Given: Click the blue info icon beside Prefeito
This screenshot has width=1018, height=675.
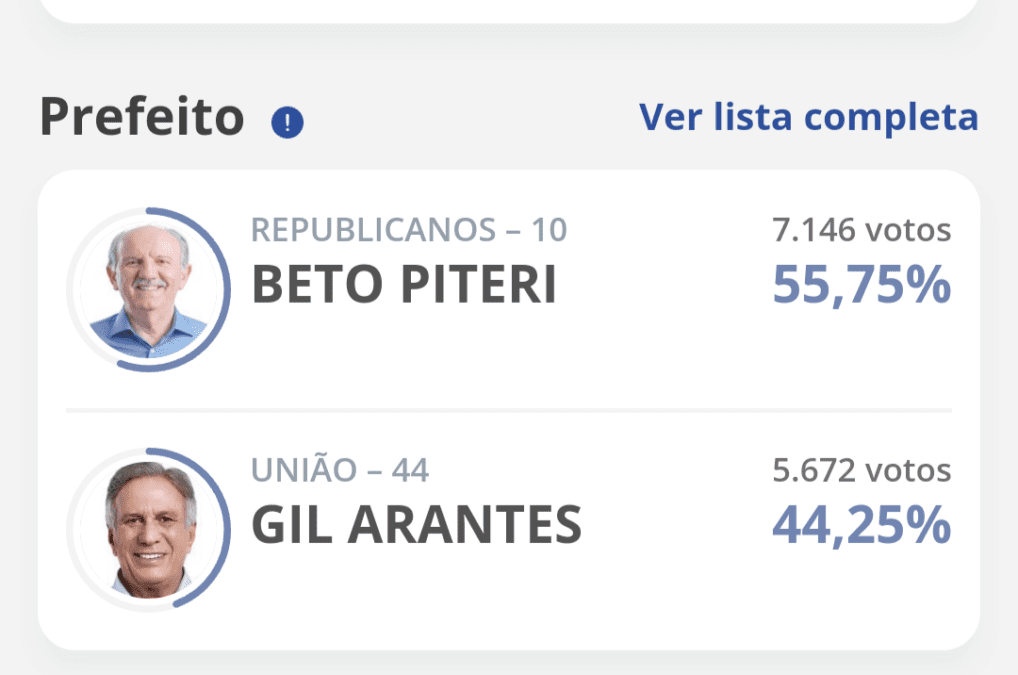Looking at the screenshot, I should coord(287,123).
